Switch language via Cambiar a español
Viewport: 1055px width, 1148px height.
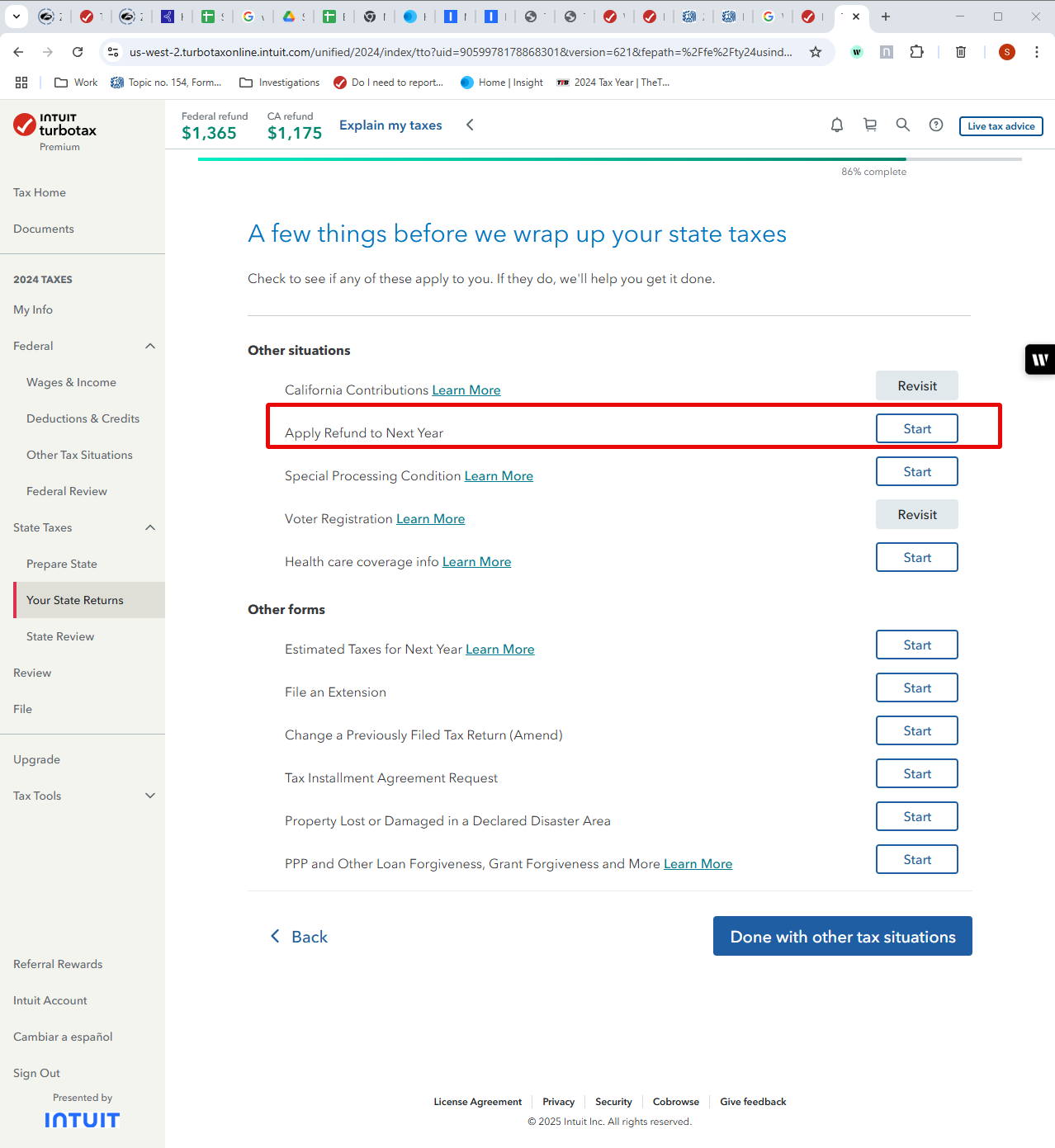click(x=63, y=1037)
